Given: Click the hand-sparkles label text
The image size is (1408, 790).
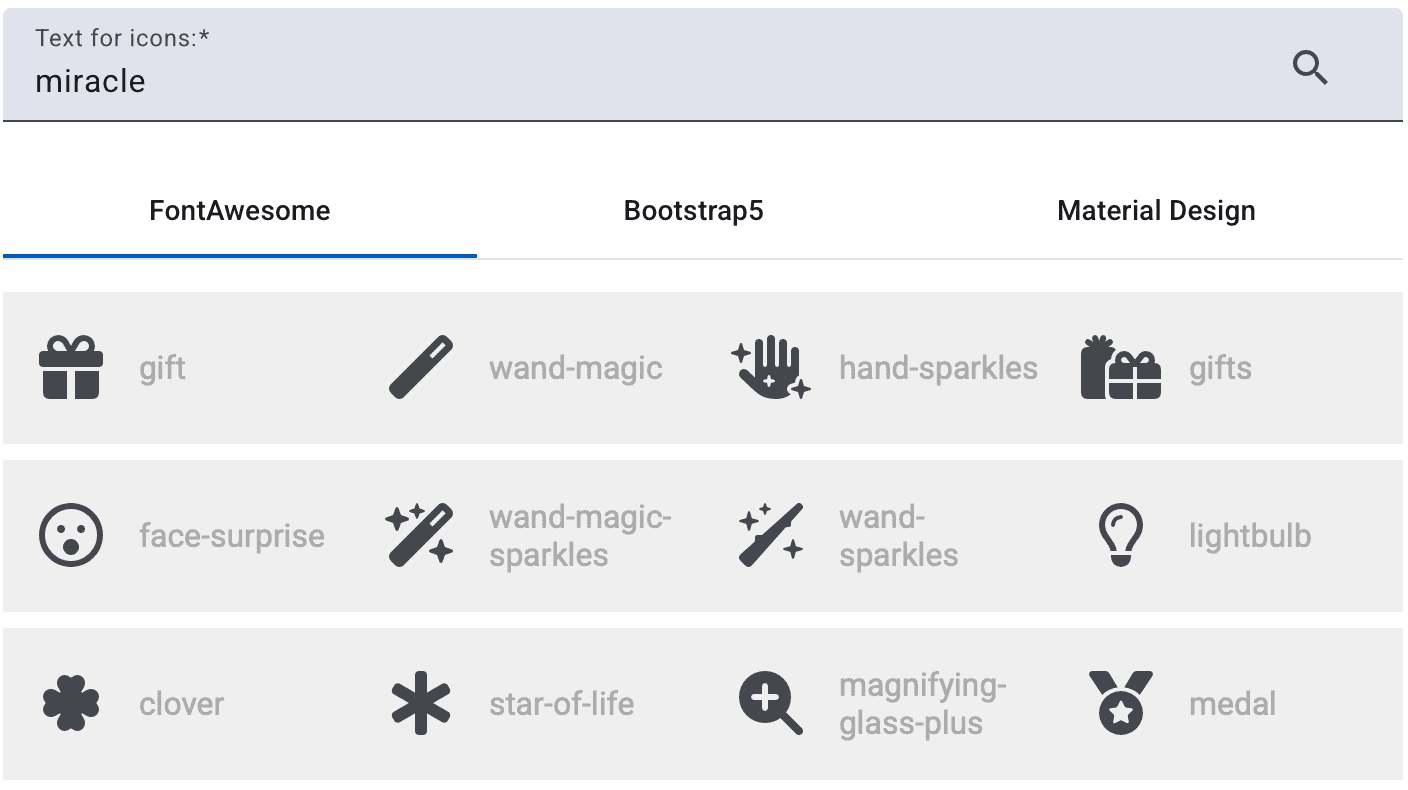Looking at the screenshot, I should tap(938, 367).
